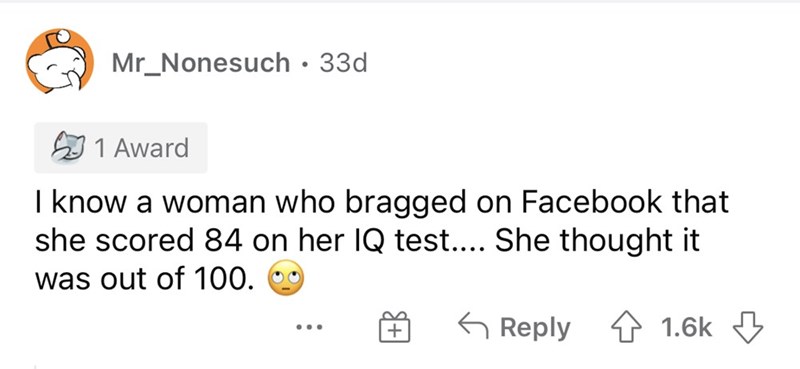Click the facepalm cat award icon
This screenshot has height=369, width=800.
(70, 147)
